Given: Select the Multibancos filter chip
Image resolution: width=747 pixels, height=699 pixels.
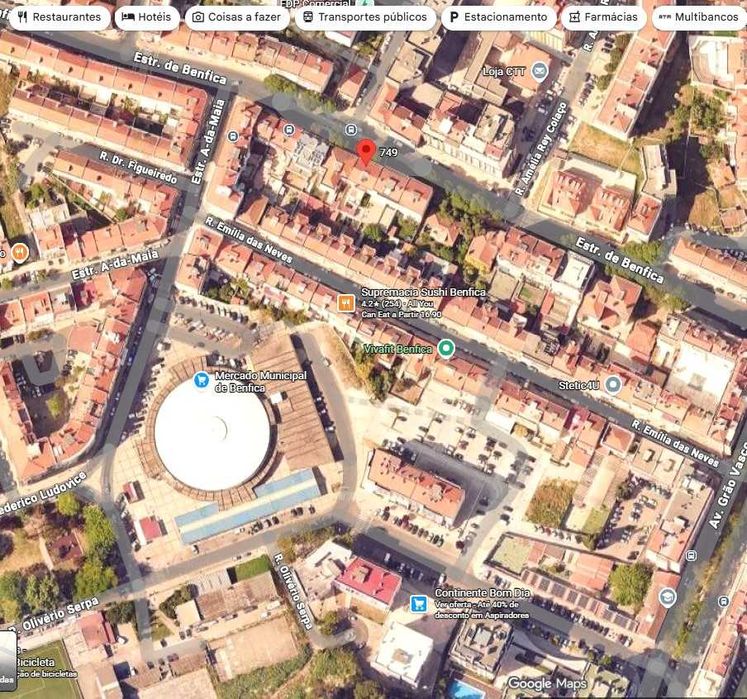Looking at the screenshot, I should (x=699, y=17).
